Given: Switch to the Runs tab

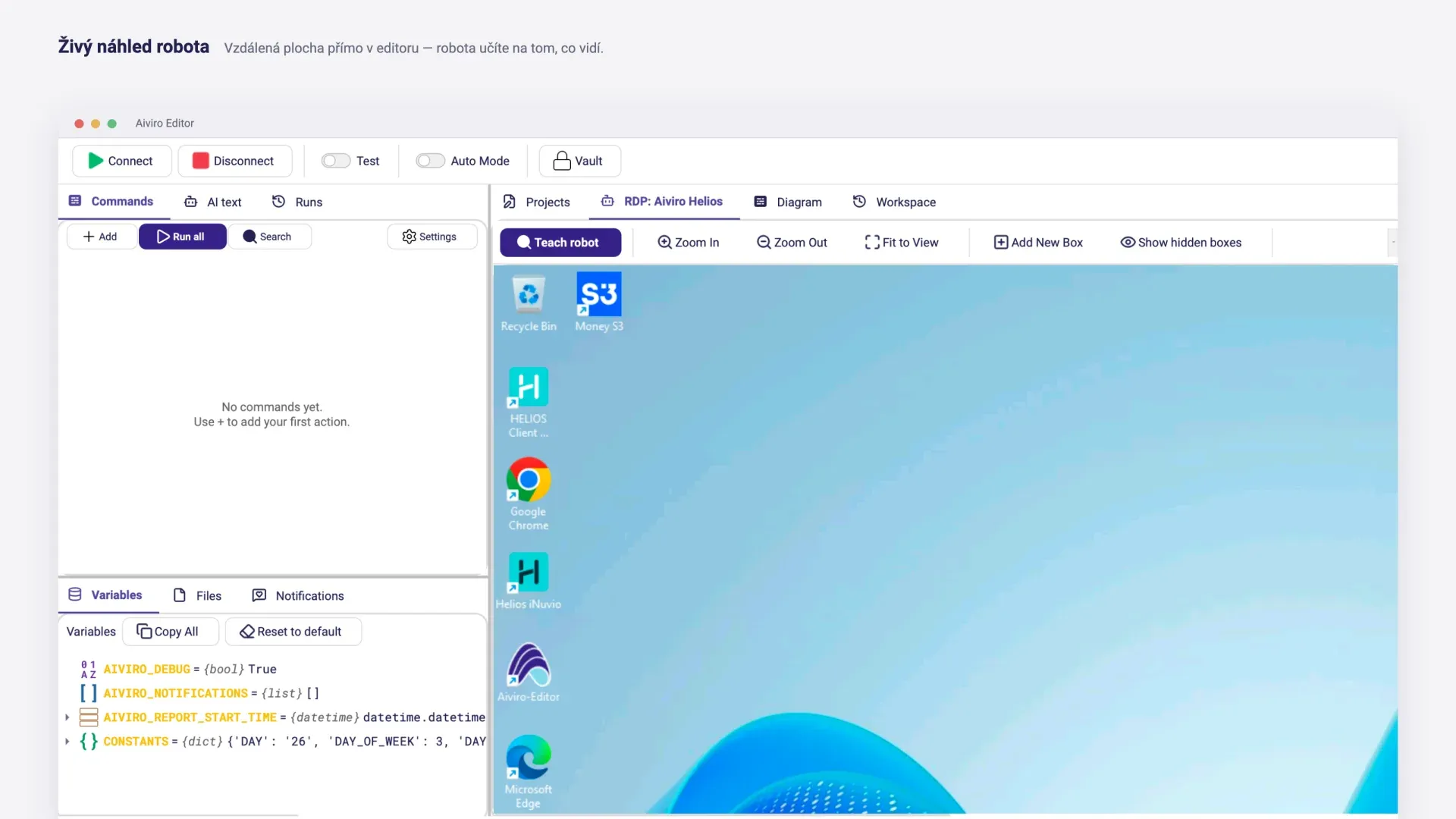Looking at the screenshot, I should [x=297, y=202].
